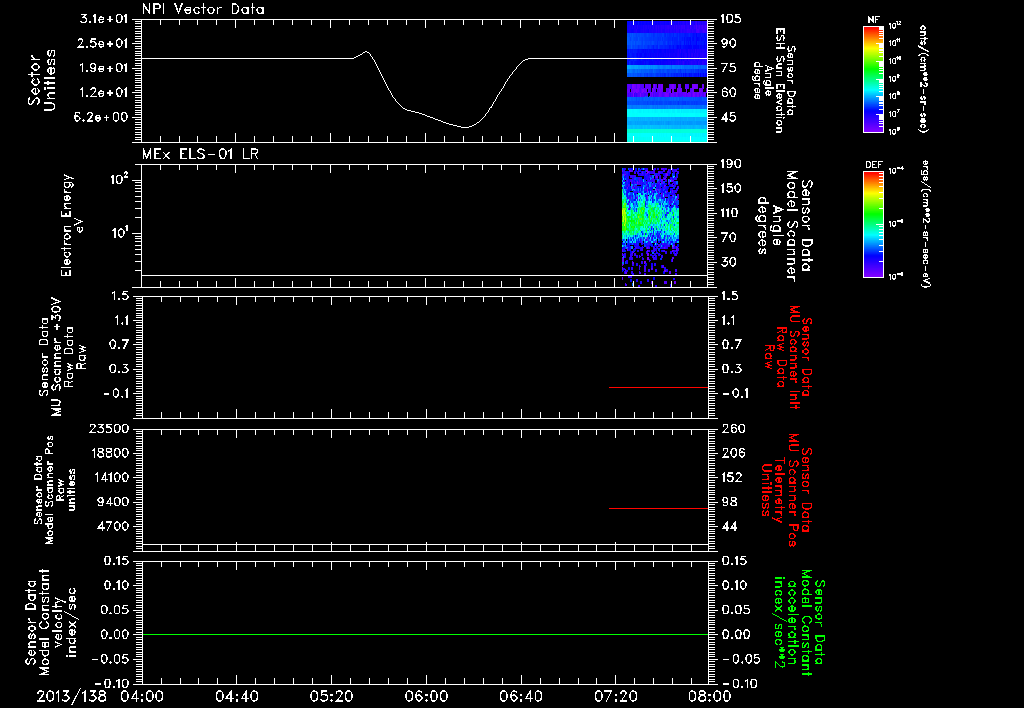Click the "23500" scanner position tick
The image size is (1024, 708).
tap(109, 429)
